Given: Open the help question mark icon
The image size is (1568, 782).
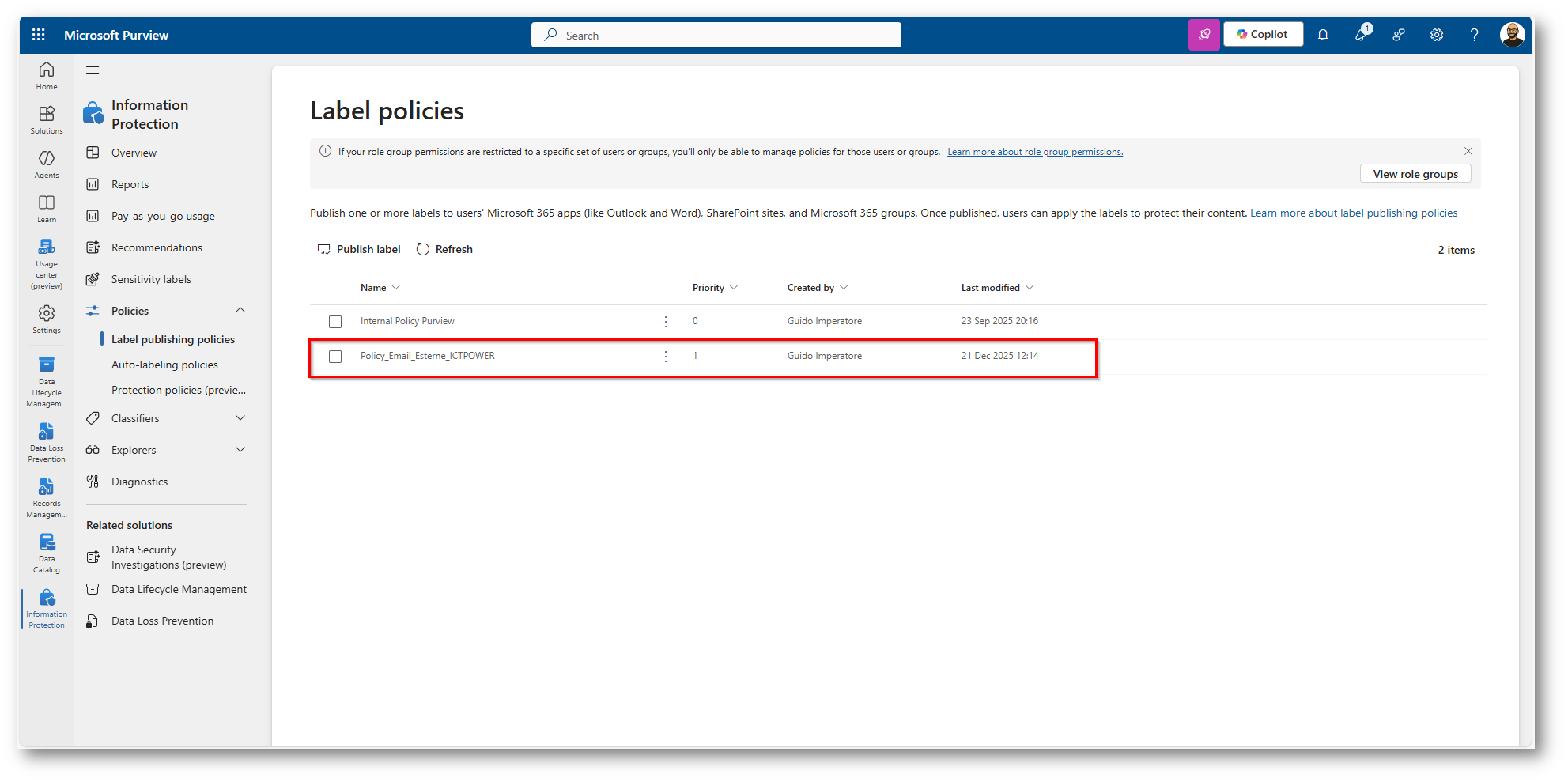Looking at the screenshot, I should click(1474, 35).
